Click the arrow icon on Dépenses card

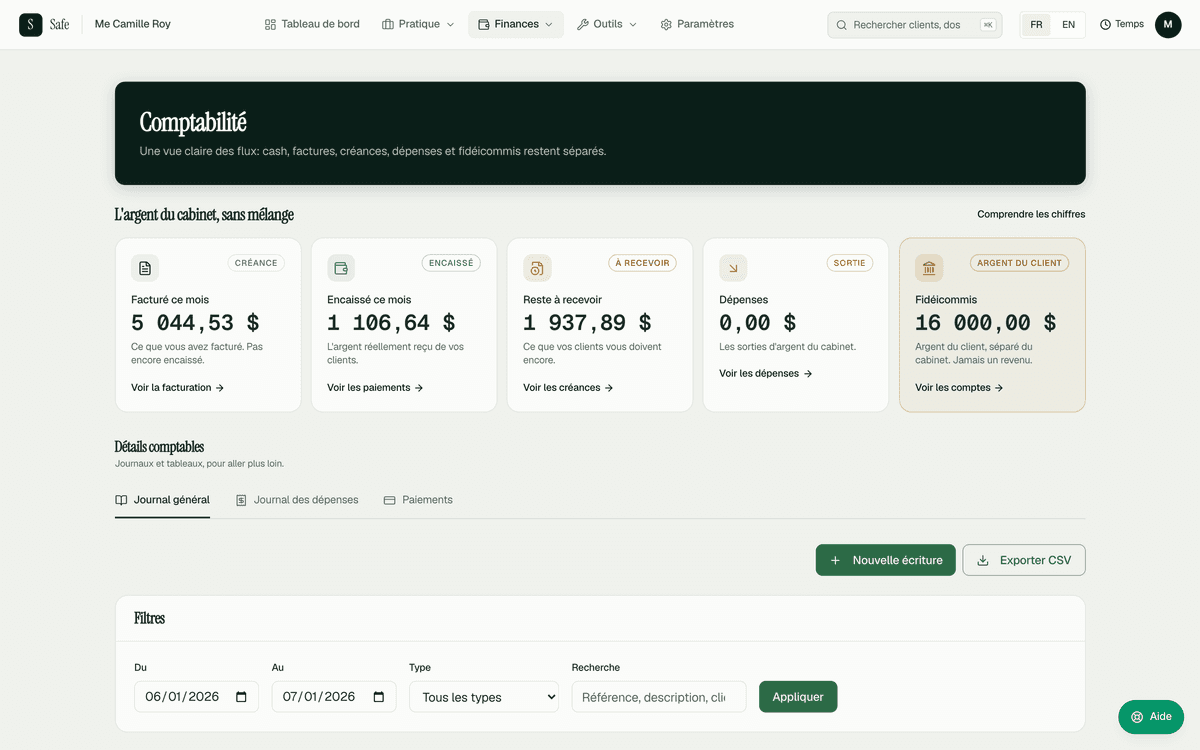[x=733, y=268]
